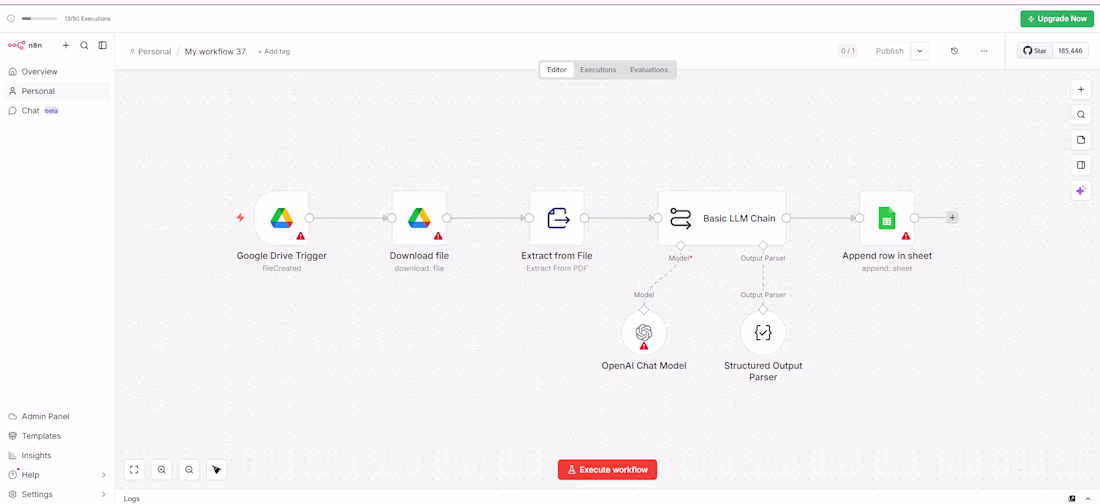Viewport: 1100px width, 504px height.
Task: Click the Logs pop-out icon
Action: (x=1071, y=498)
